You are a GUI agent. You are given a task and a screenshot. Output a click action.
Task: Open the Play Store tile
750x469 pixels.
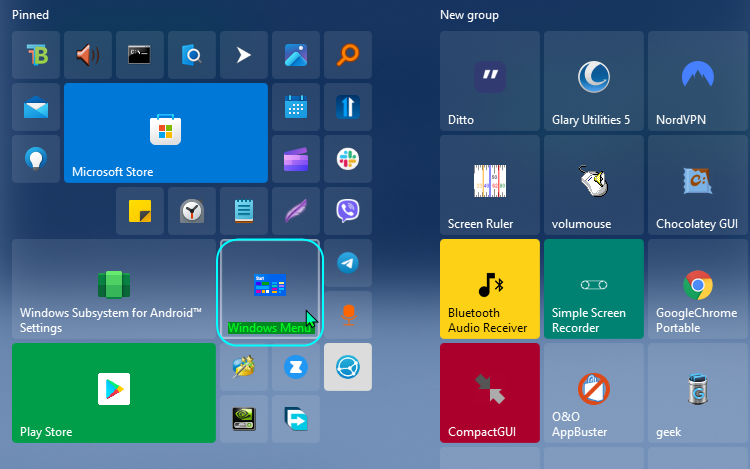[114, 393]
